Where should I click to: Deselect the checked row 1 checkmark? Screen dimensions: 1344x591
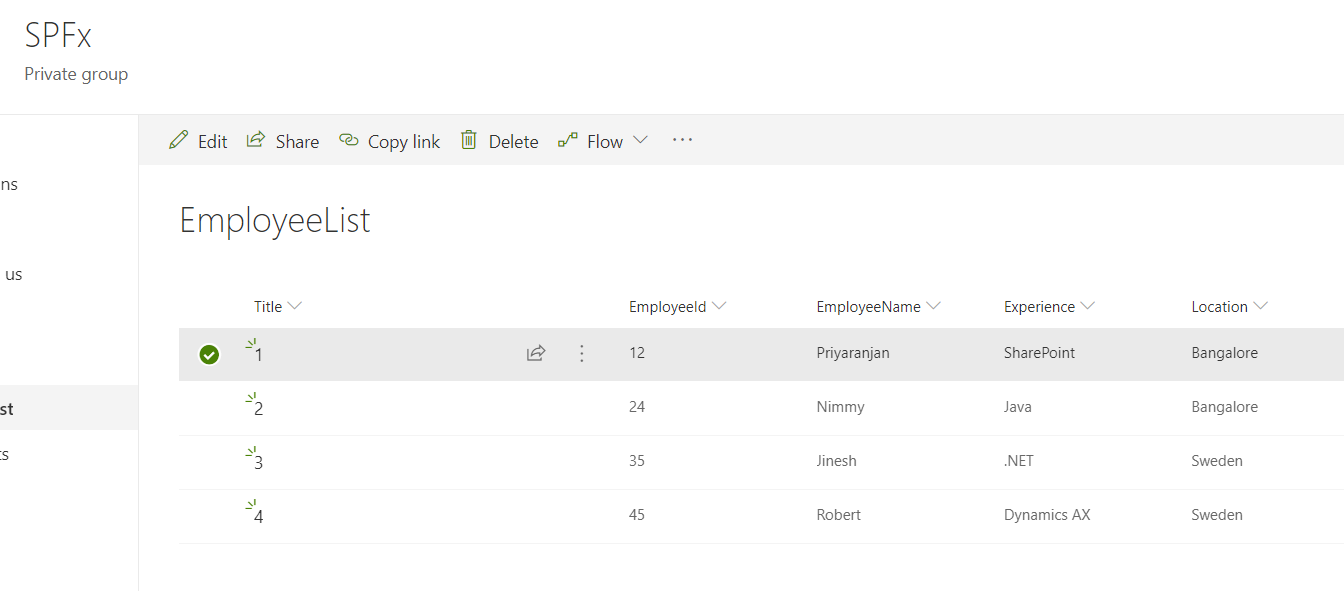click(209, 354)
